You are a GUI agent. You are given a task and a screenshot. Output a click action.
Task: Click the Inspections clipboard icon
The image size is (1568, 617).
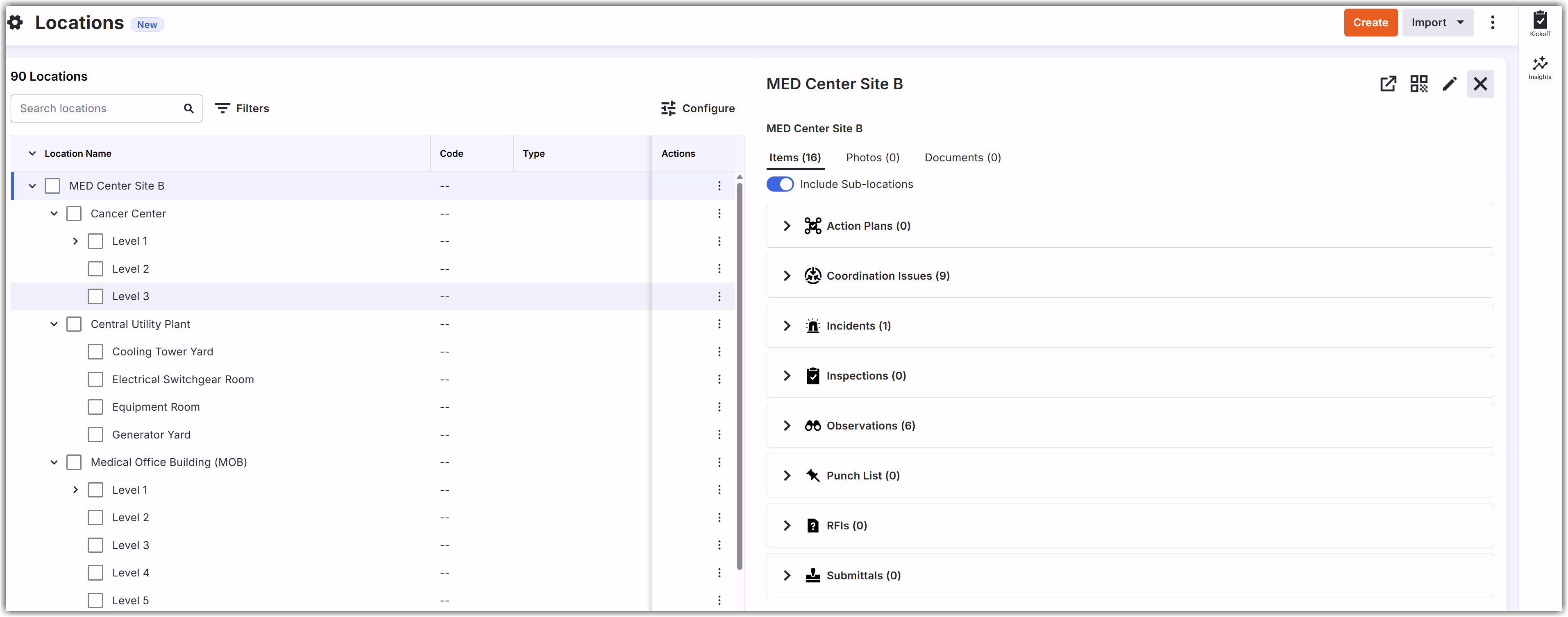tap(812, 375)
